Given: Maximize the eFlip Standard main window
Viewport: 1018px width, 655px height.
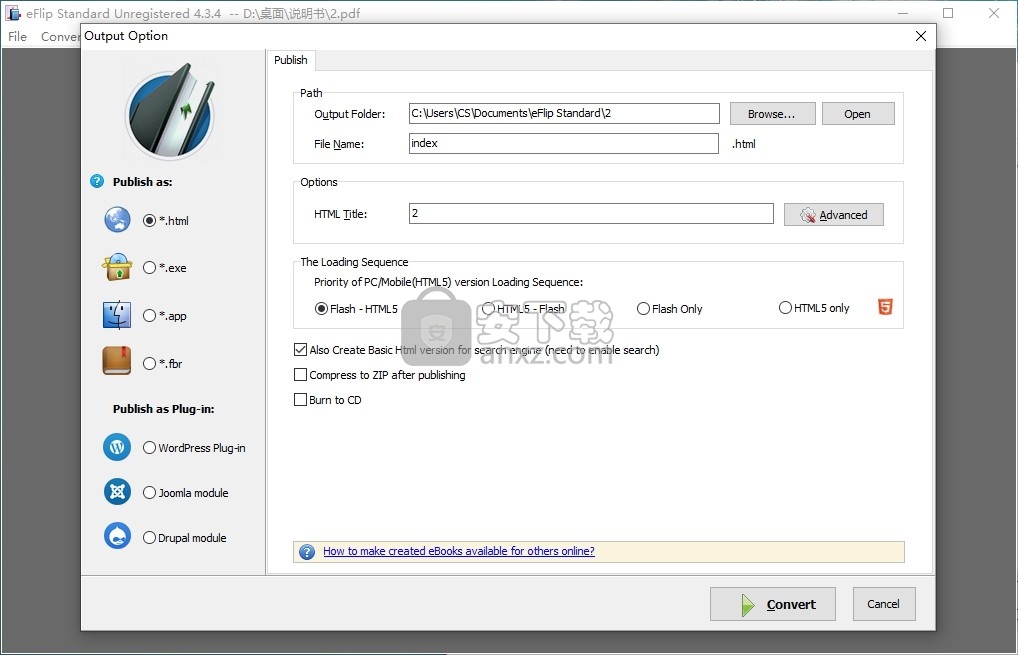Looking at the screenshot, I should click(x=948, y=13).
